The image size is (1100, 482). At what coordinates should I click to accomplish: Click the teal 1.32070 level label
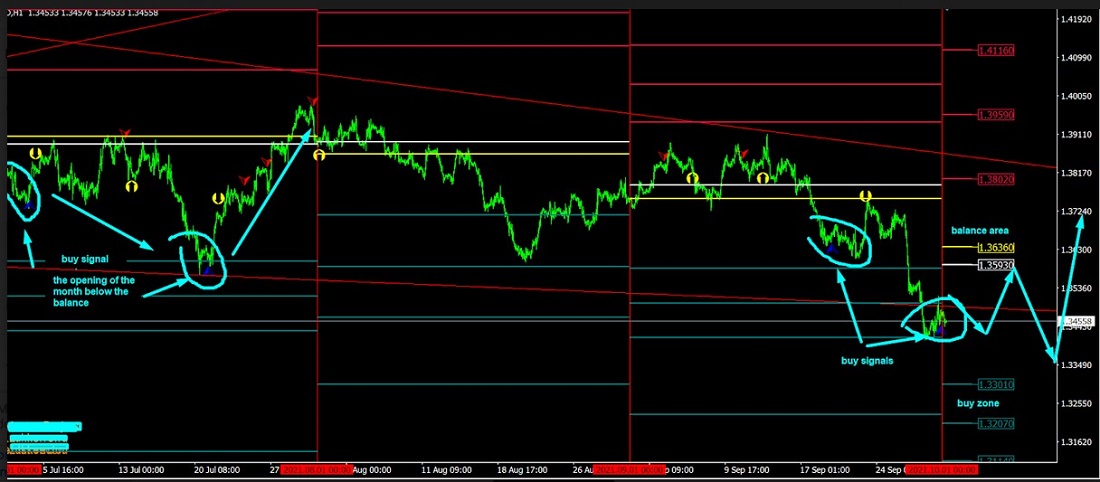(x=994, y=424)
